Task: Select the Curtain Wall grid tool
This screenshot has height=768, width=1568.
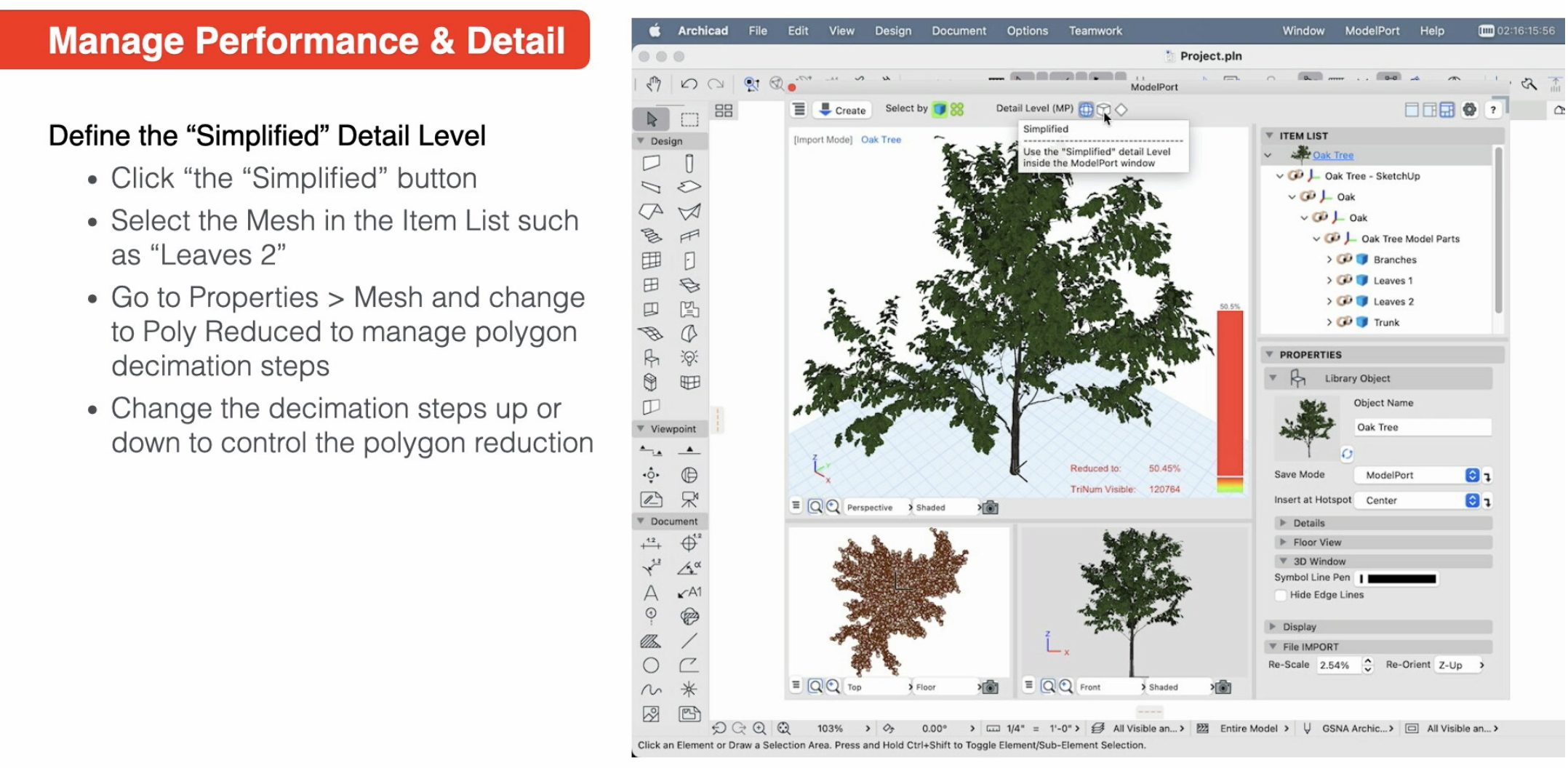Action: [652, 260]
